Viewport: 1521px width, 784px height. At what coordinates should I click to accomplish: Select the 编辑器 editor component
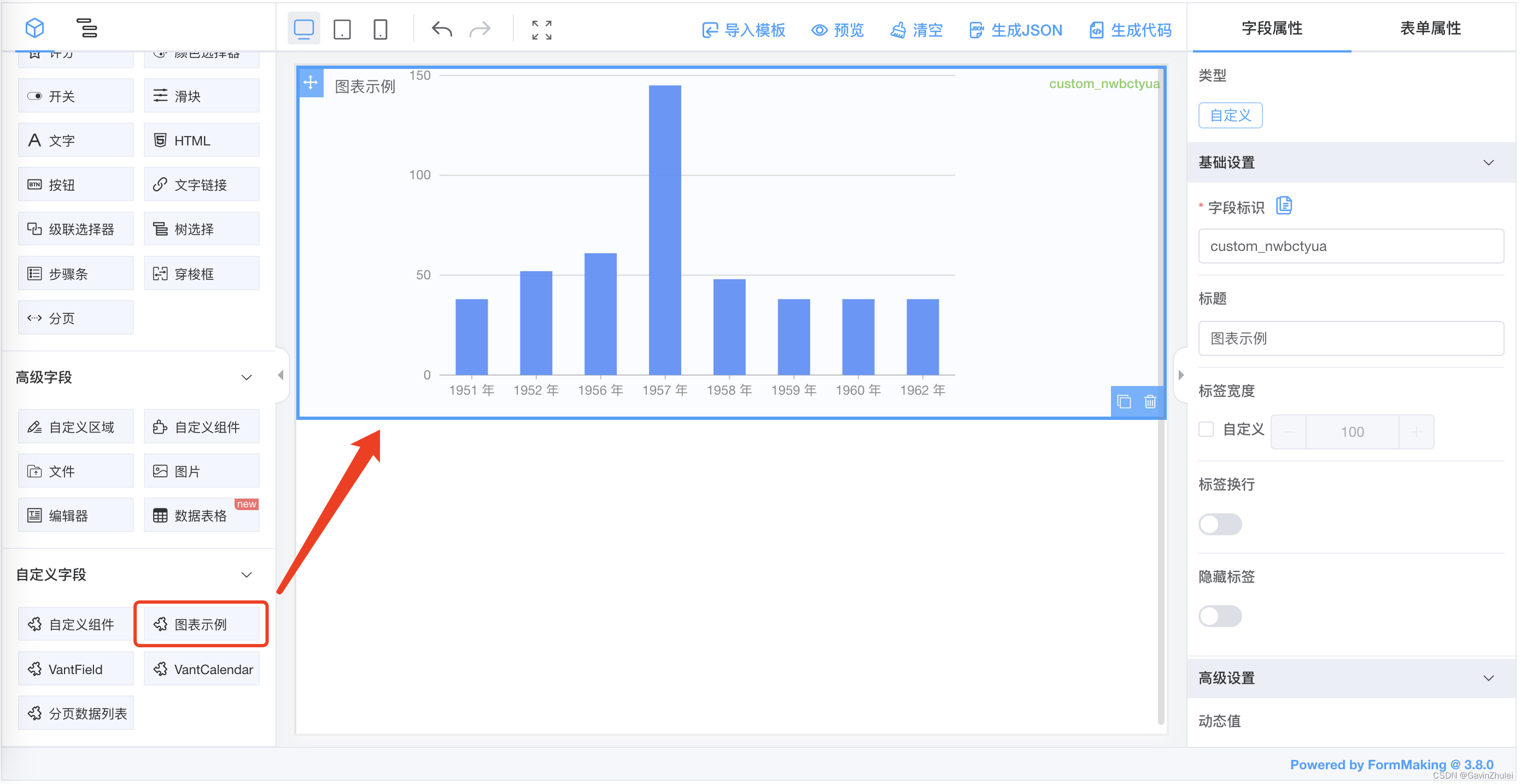coord(75,516)
